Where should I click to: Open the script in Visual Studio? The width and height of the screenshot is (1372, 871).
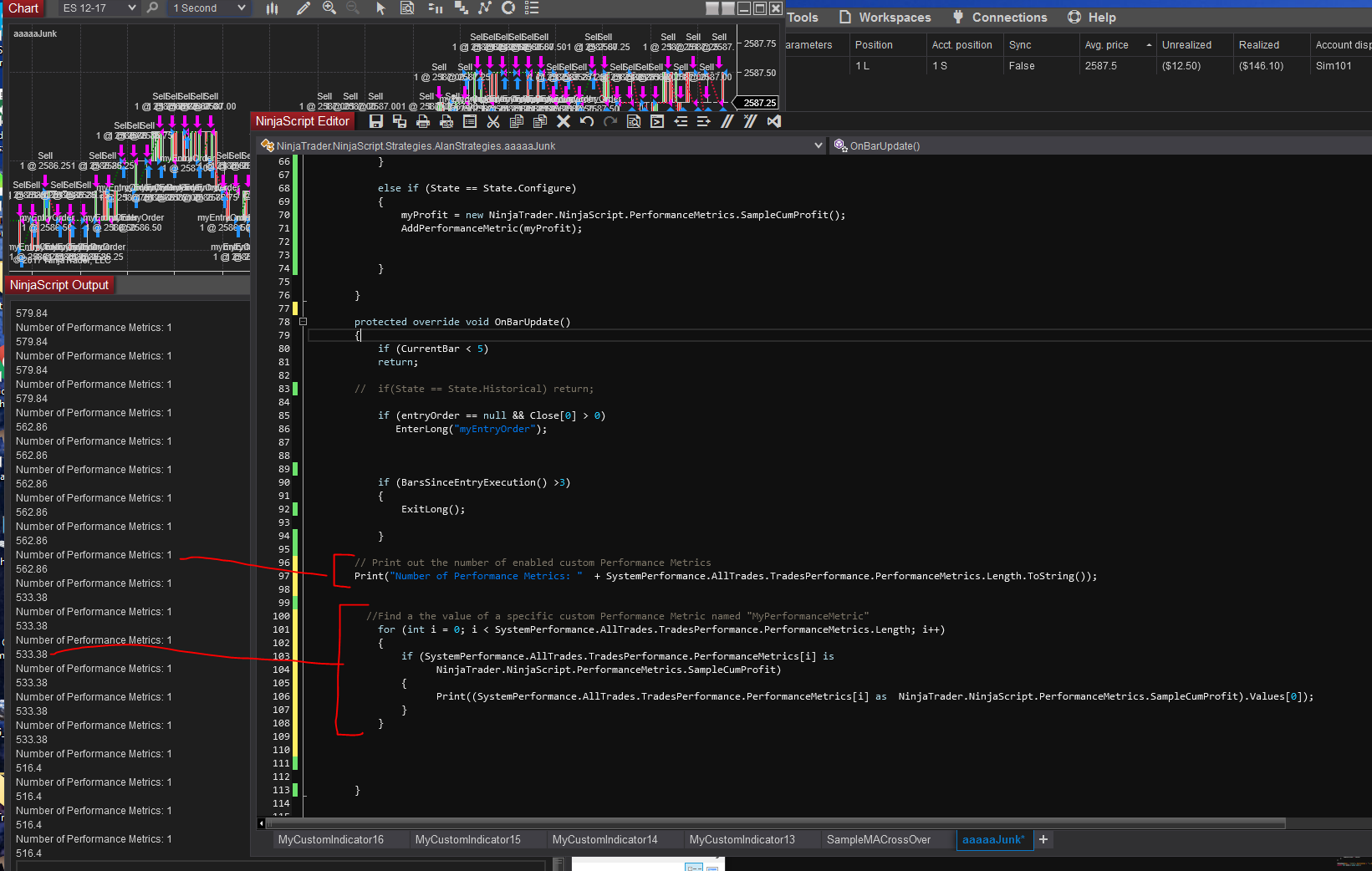point(774,121)
